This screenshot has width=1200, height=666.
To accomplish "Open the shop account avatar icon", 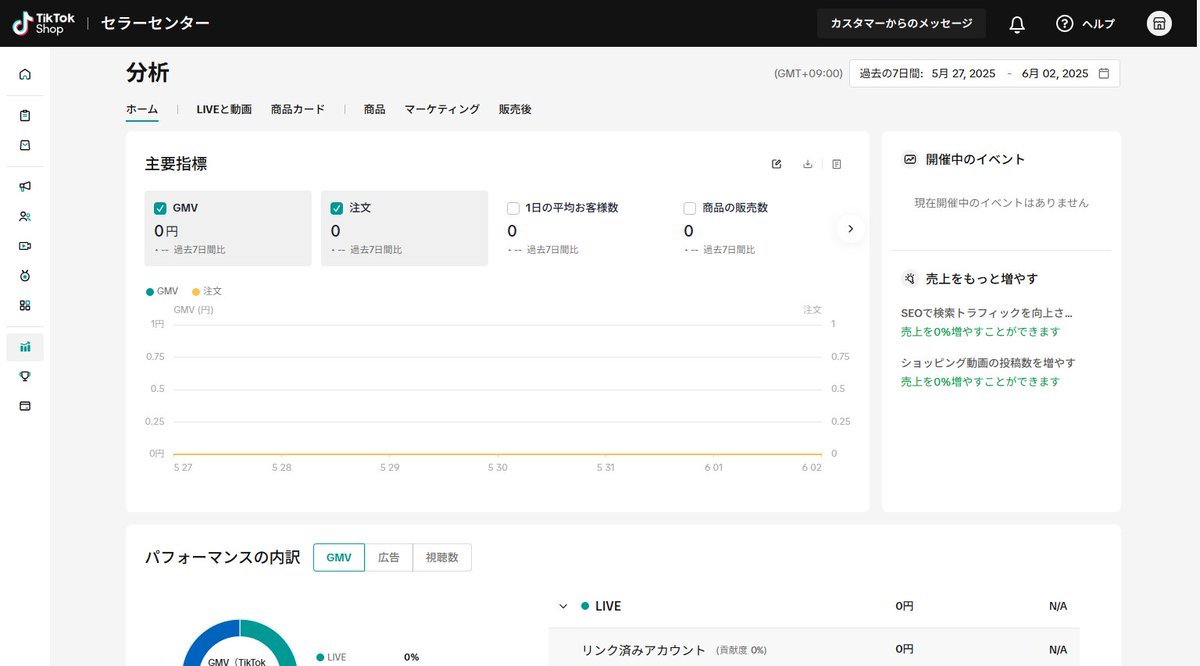I will (x=1159, y=24).
